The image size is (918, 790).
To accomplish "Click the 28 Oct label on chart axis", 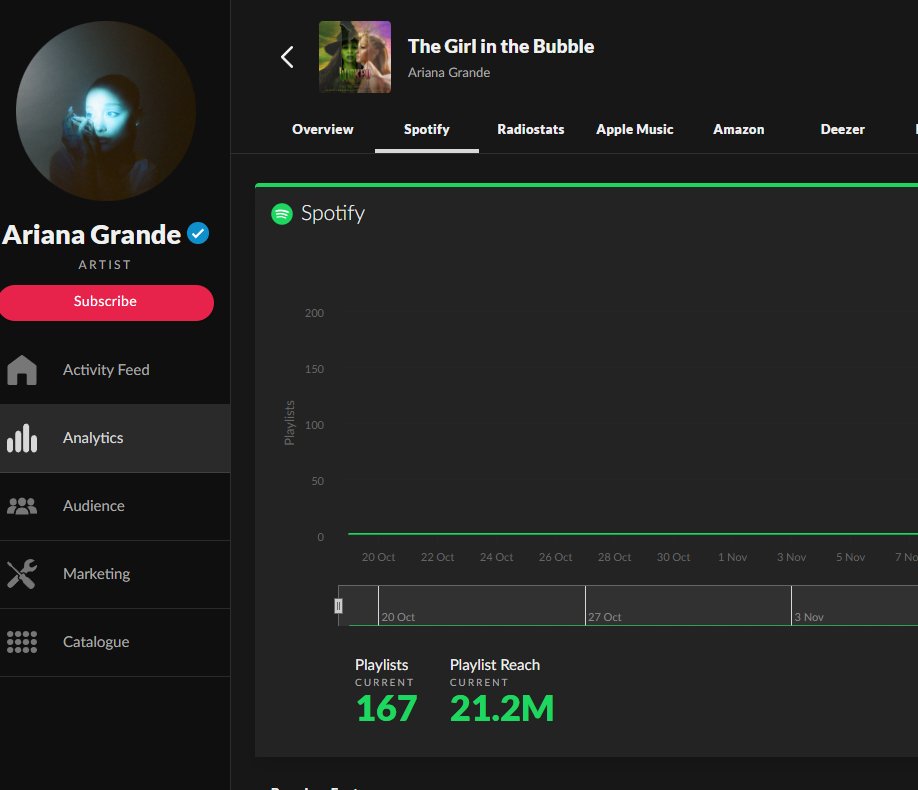I will (614, 557).
